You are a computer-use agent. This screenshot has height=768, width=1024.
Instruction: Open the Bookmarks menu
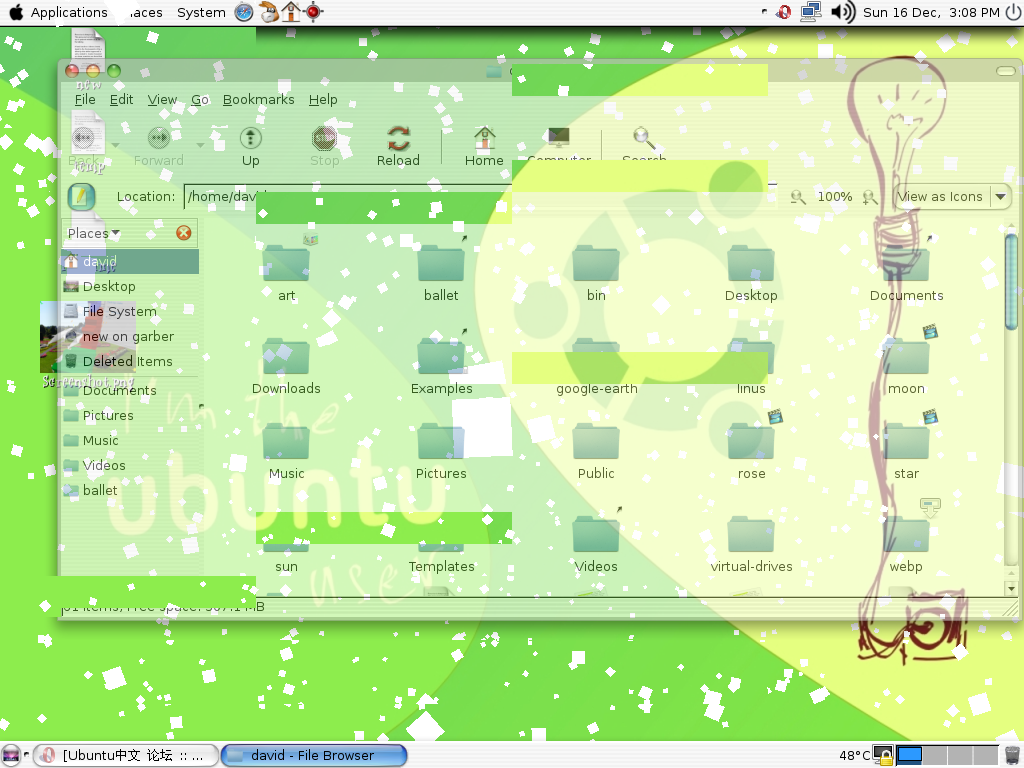click(259, 99)
